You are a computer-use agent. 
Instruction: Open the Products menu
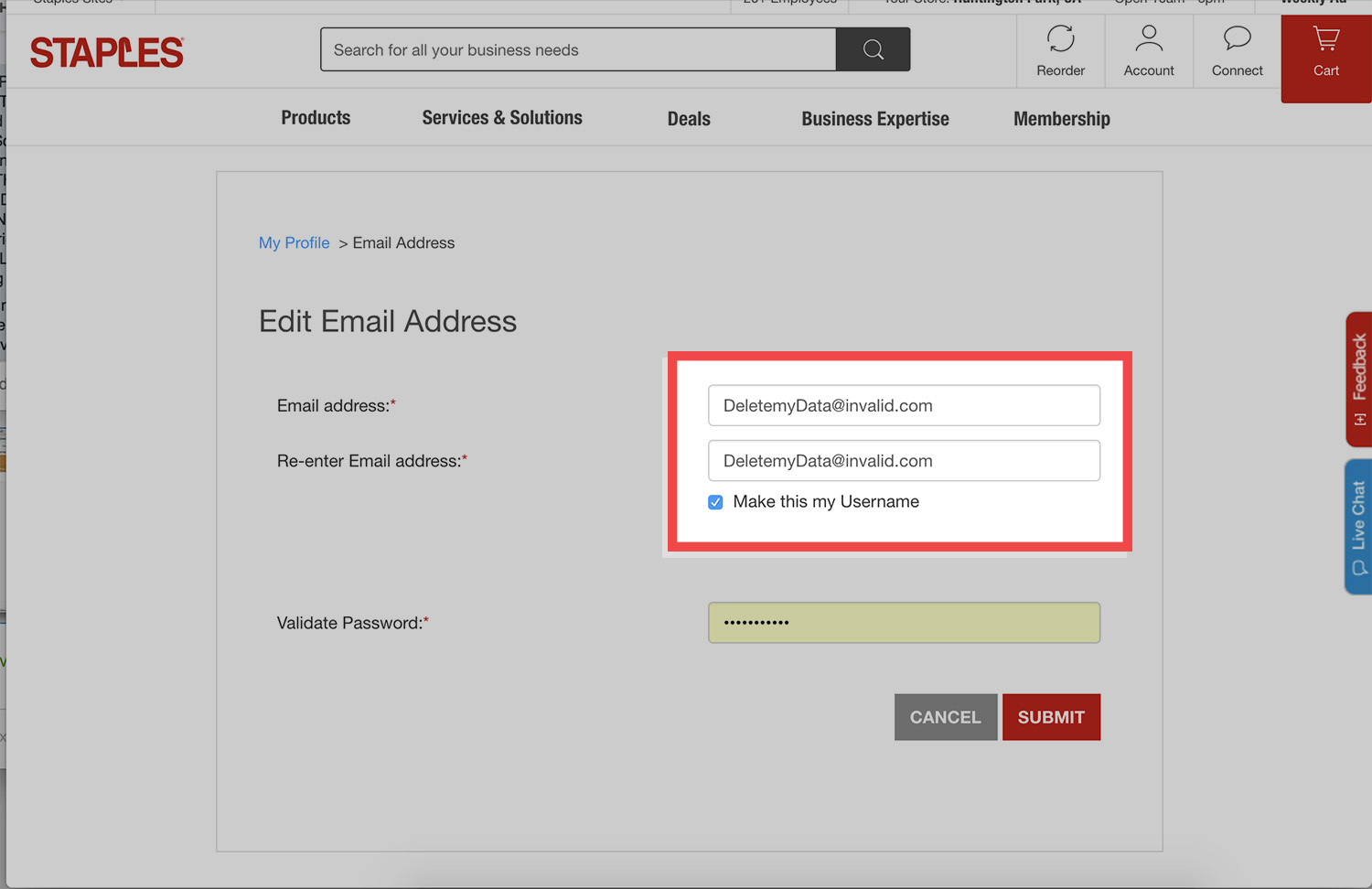coord(316,118)
